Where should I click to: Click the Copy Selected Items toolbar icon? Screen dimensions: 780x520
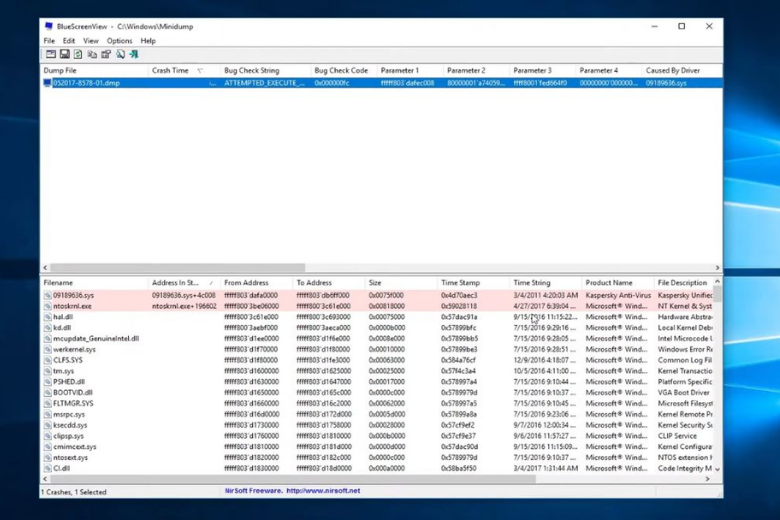pos(92,54)
